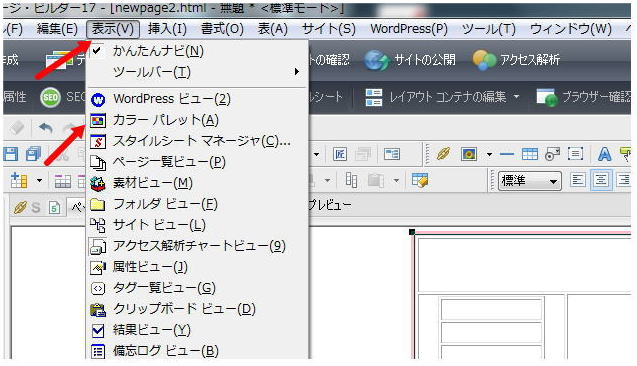Open dropdown next to table plus icon
Image resolution: width=637 pixels, height=366 pixels.
point(39,180)
